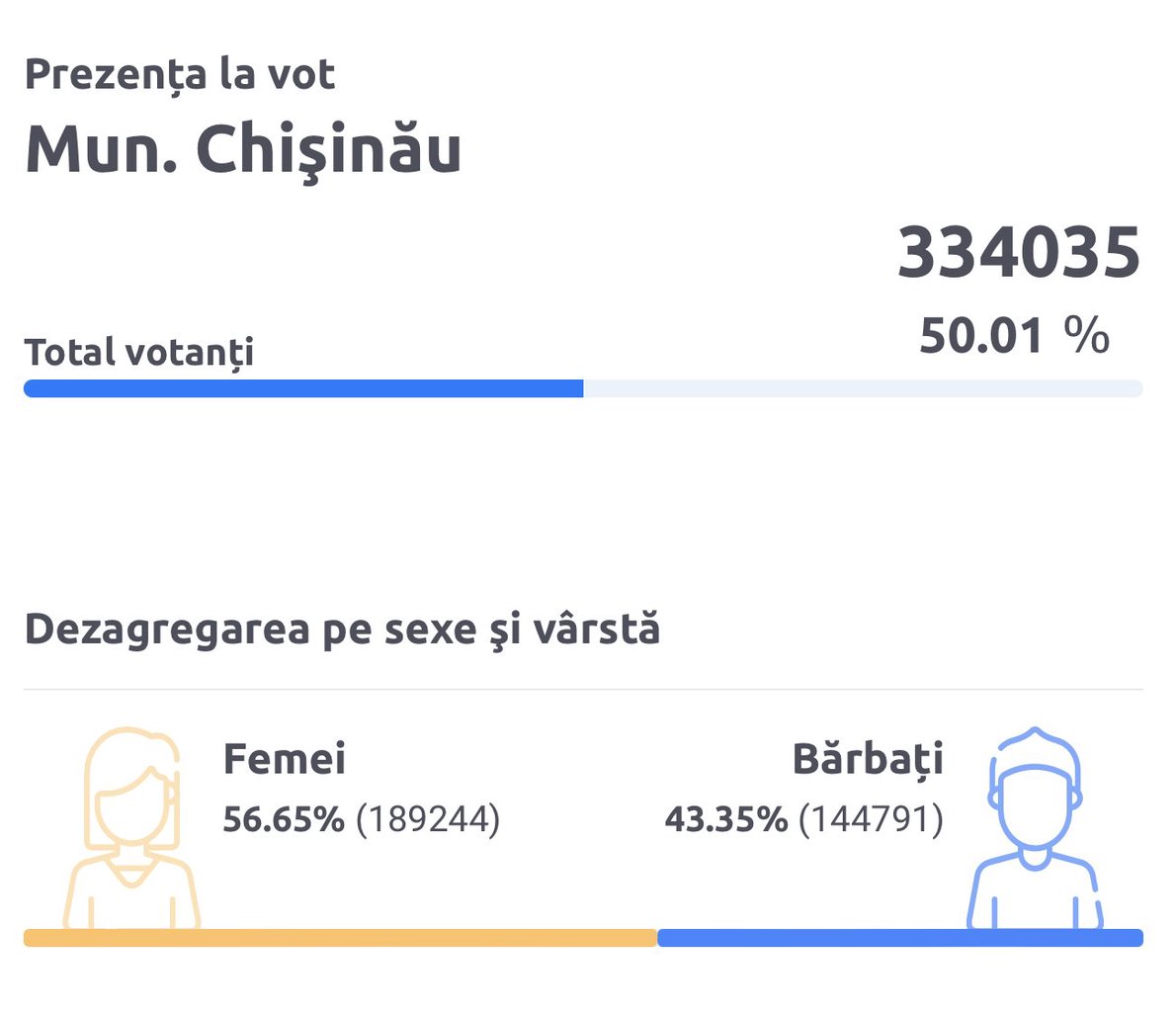Click the 56.65% women percentage
Image resolution: width=1176 pixels, height=1012 pixels.
(284, 819)
